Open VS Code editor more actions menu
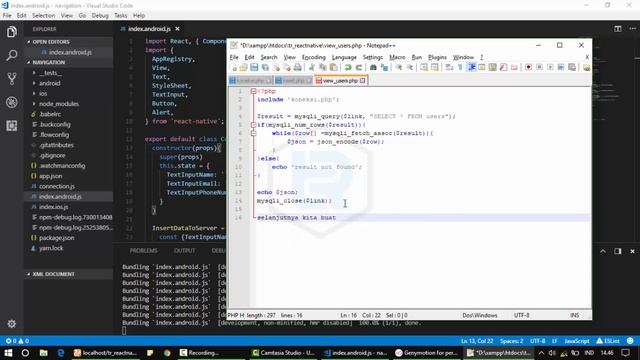 point(632,29)
